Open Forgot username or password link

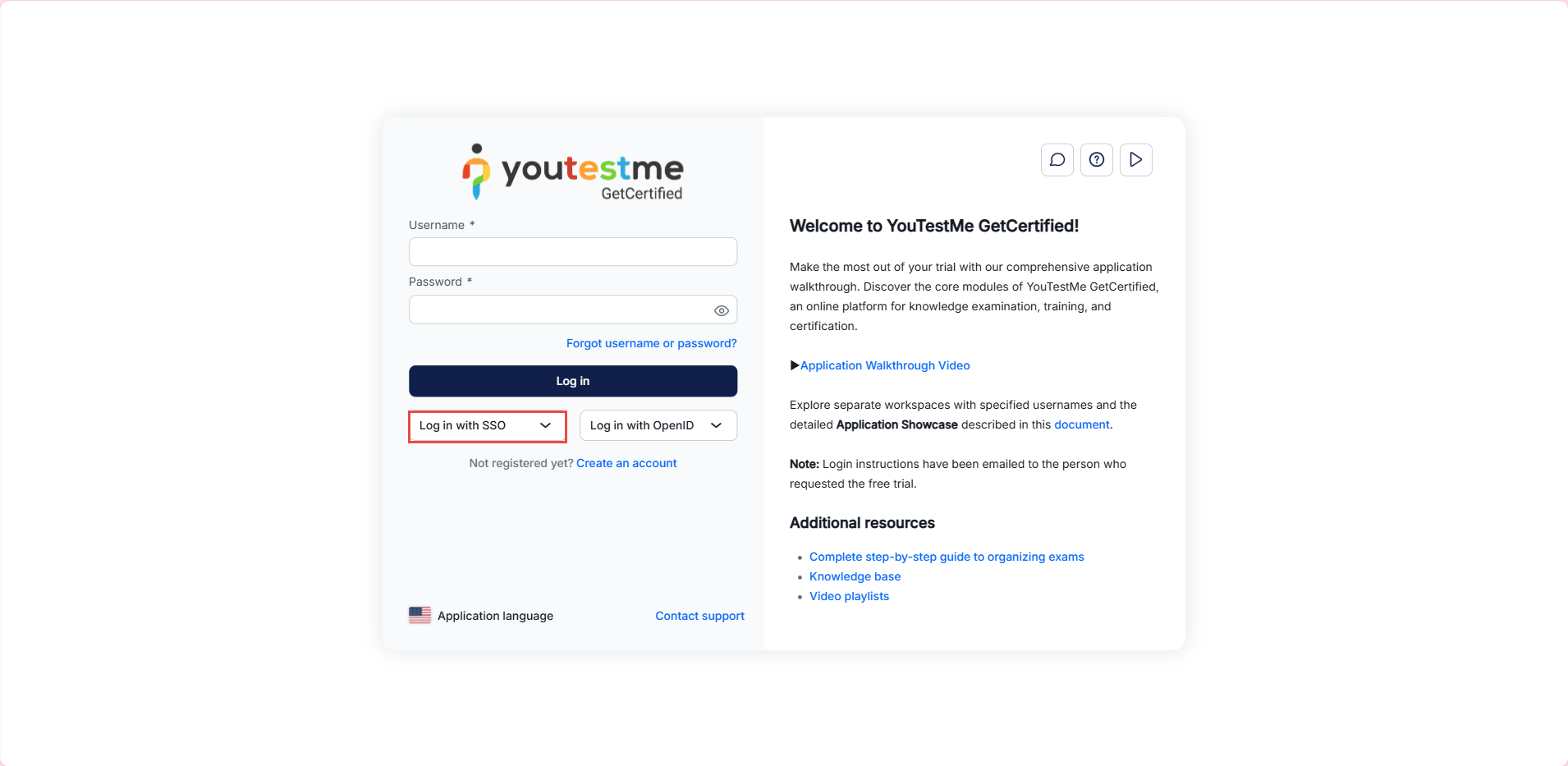651,343
